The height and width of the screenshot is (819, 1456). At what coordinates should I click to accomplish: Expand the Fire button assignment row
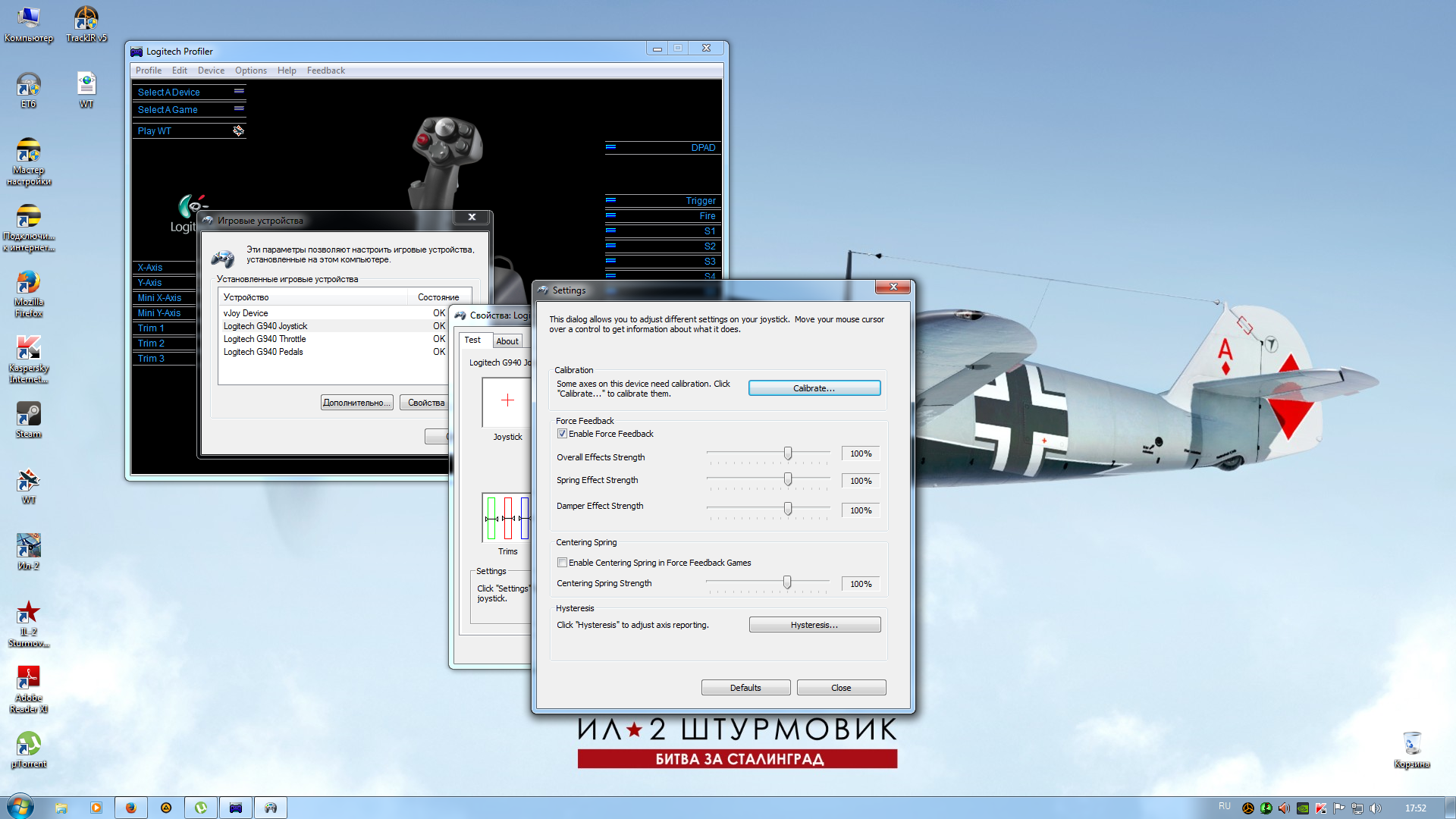click(x=663, y=215)
